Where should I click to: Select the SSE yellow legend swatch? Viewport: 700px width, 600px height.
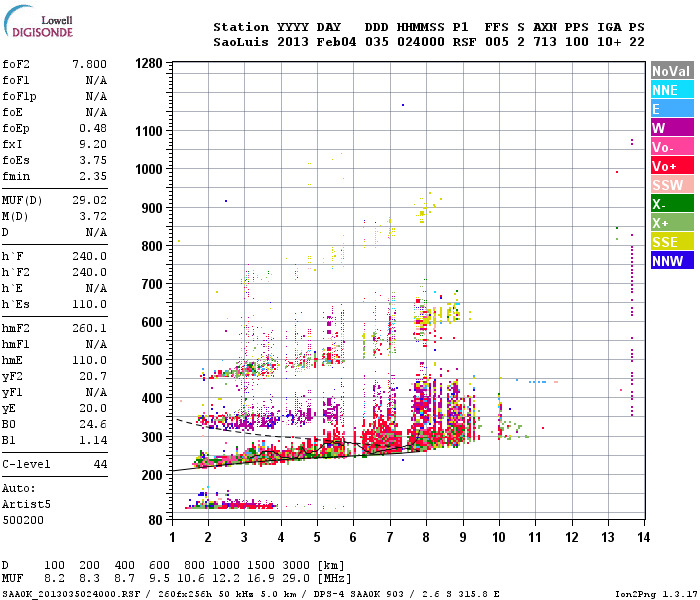(672, 242)
